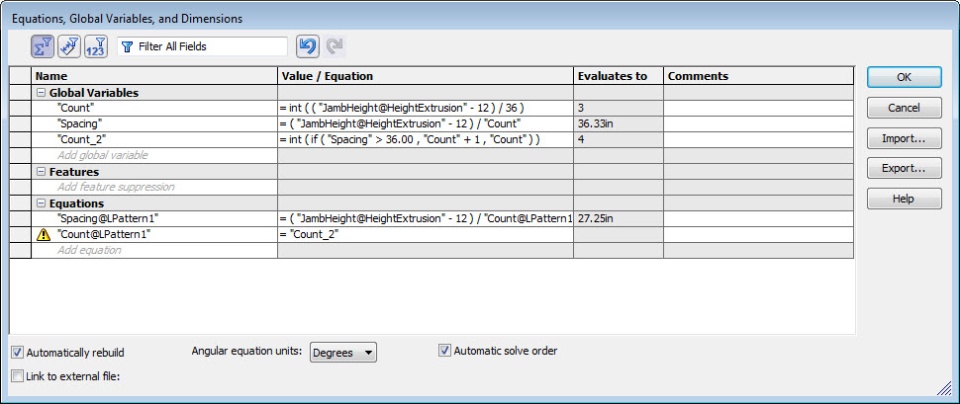Screen dimensions: 960x404
Task: Click the Comments cell for "Spacing@LPattern1" row
Action: coord(759,219)
